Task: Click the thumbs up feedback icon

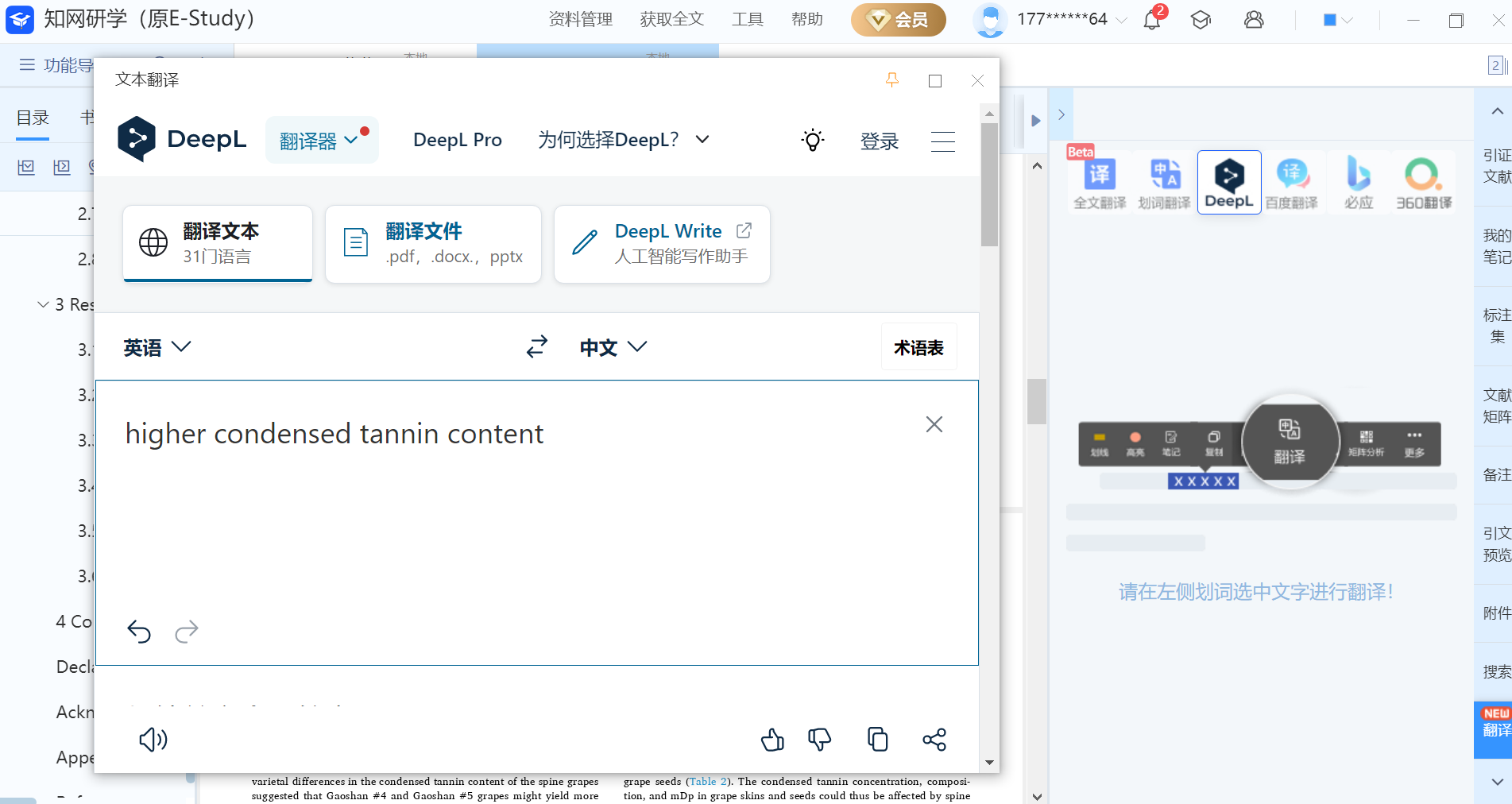Action: [x=772, y=740]
